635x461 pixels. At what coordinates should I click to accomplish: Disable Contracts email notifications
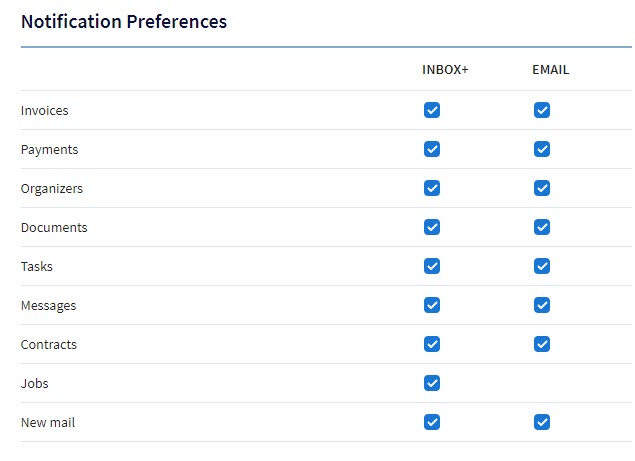tap(542, 344)
